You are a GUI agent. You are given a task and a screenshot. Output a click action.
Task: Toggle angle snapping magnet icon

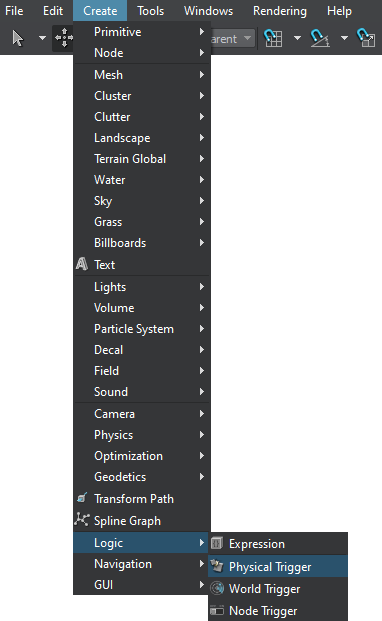320,38
